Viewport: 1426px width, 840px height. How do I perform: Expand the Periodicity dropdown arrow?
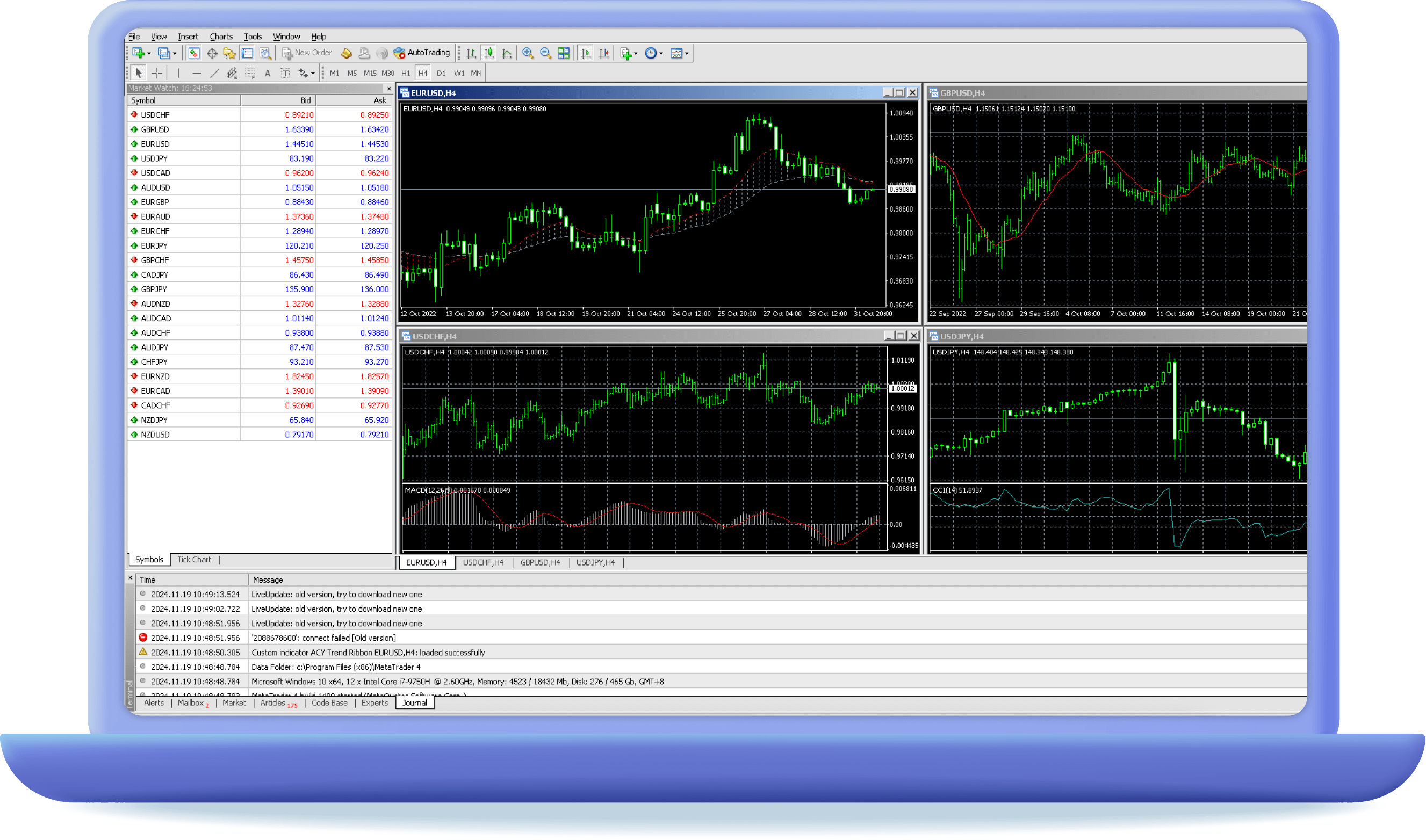tap(661, 54)
